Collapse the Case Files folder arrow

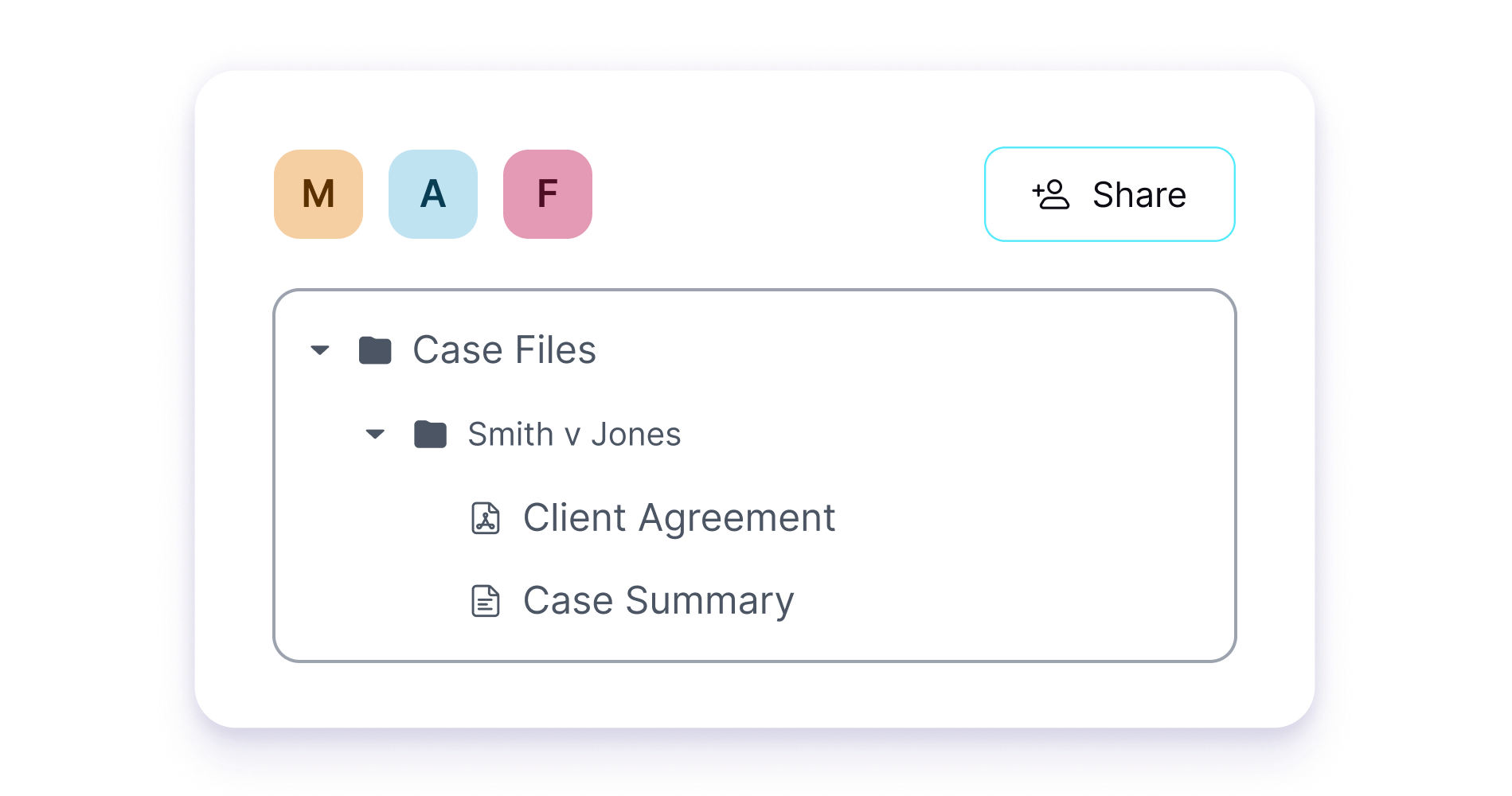point(320,350)
